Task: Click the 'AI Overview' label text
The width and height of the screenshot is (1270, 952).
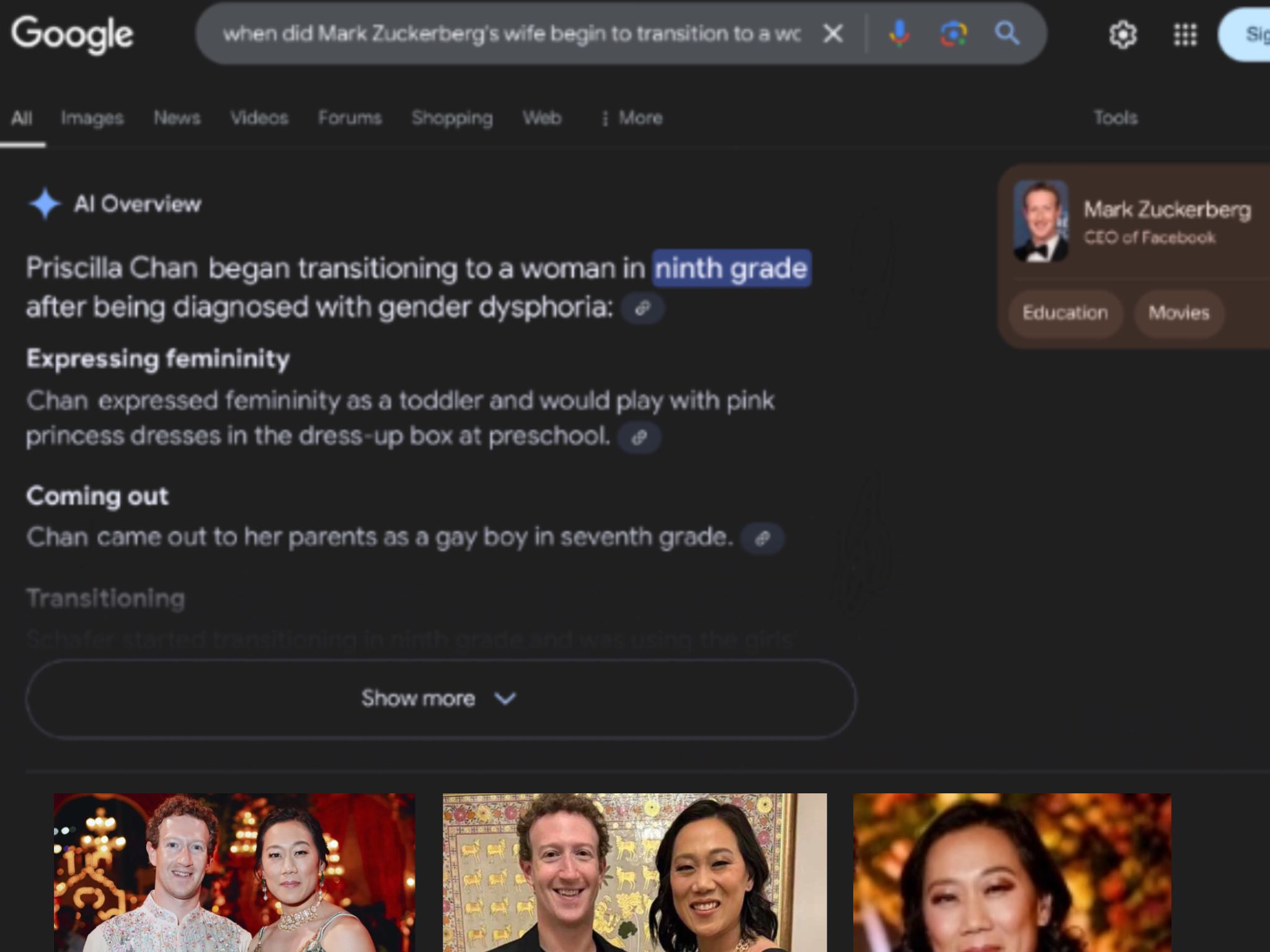Action: [138, 204]
